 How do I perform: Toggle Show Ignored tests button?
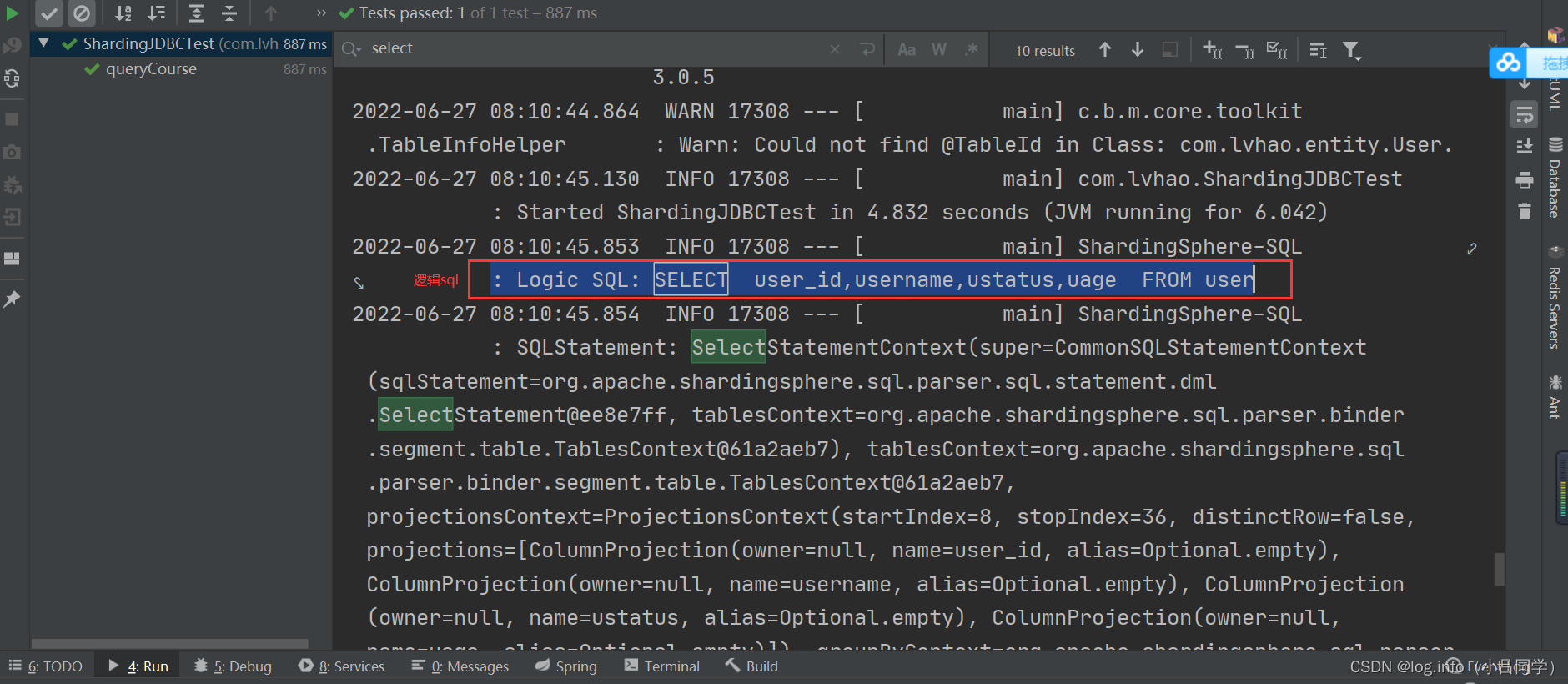coord(81,13)
